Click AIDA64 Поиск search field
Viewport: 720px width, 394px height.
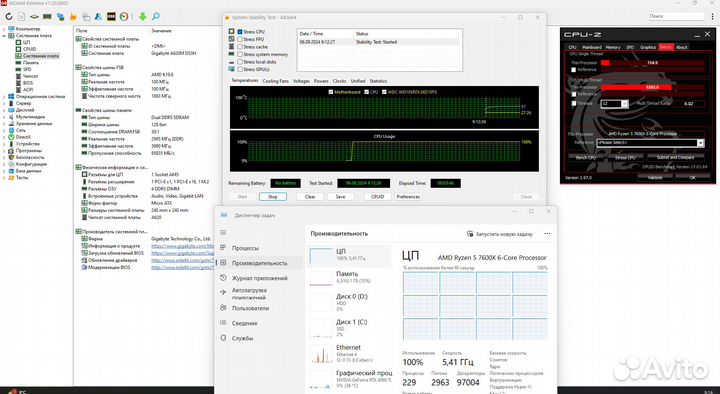[x=676, y=16]
